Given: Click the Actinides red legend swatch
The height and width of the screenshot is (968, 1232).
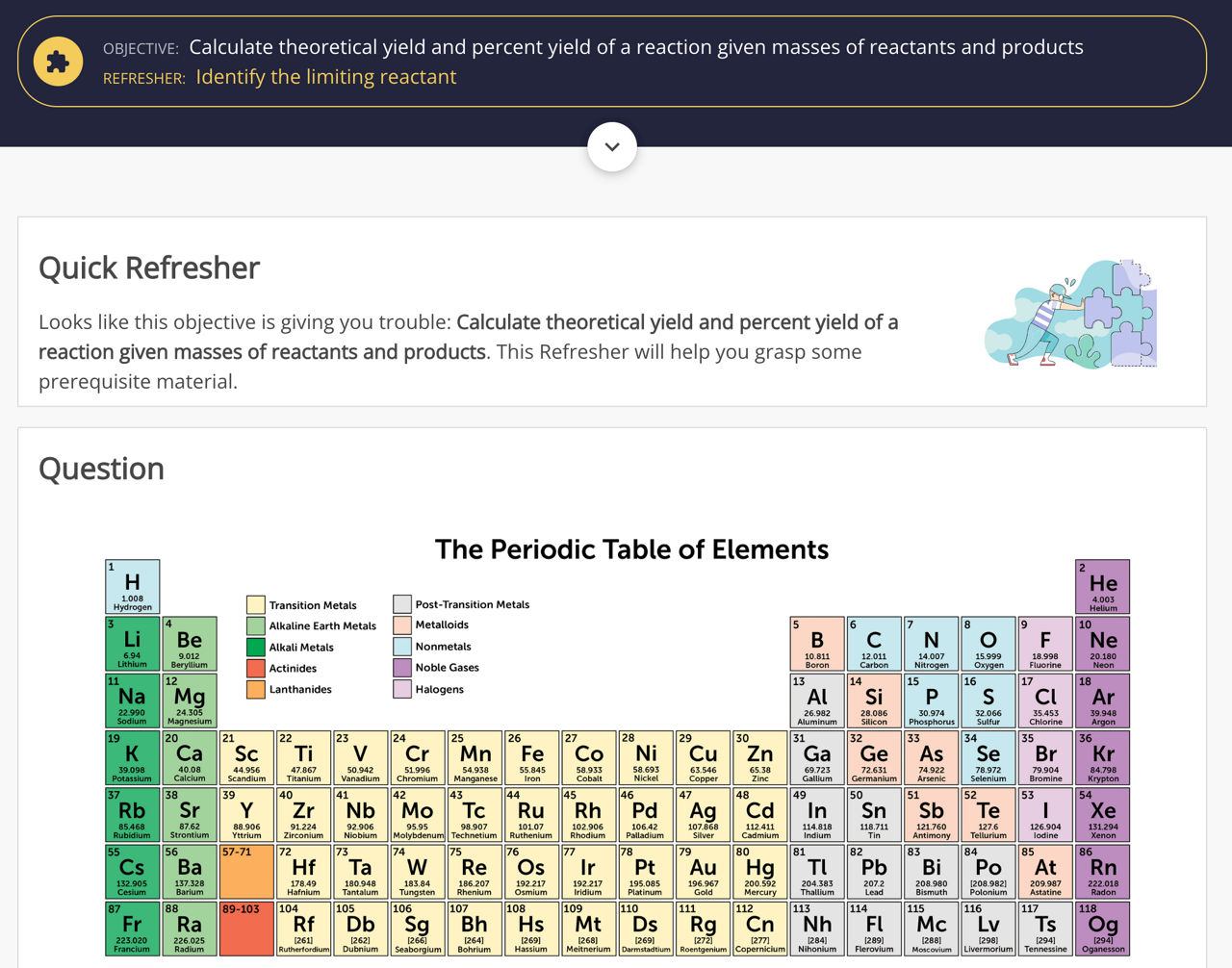Looking at the screenshot, I should coord(255,669).
